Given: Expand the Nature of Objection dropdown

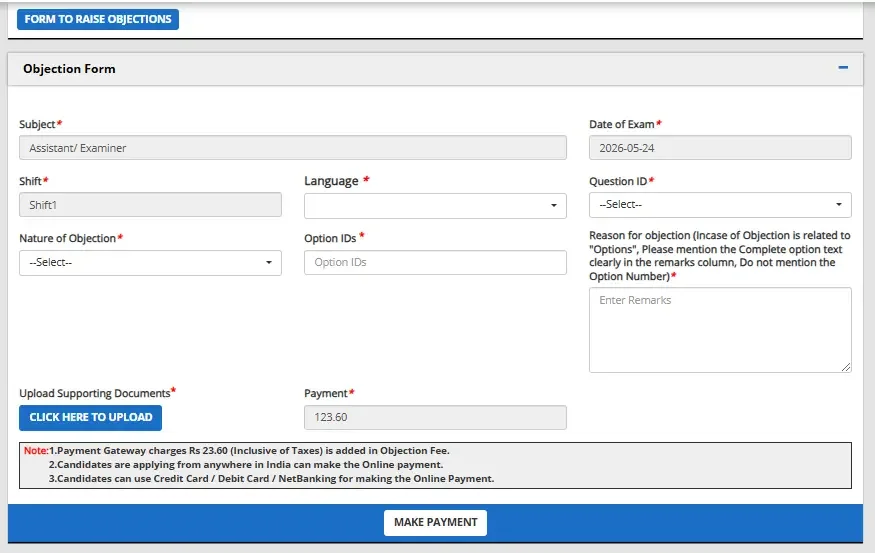Looking at the screenshot, I should point(150,262).
